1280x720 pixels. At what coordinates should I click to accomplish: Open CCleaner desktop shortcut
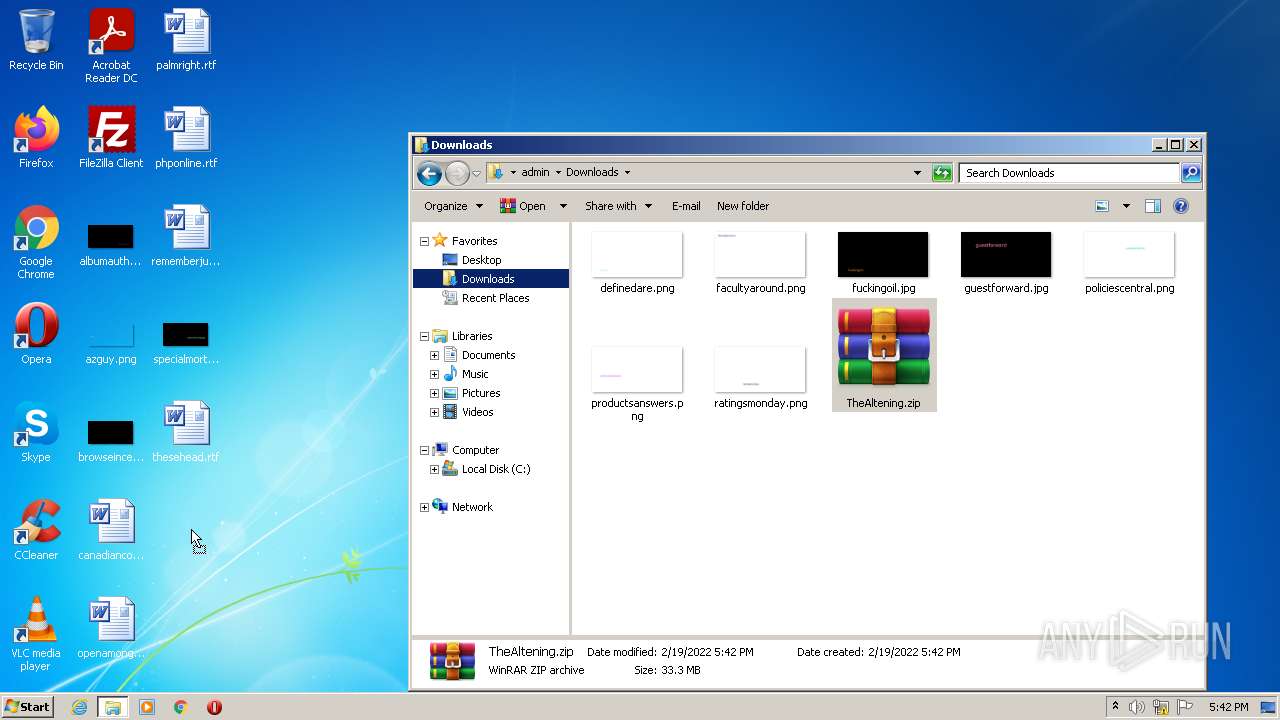tap(36, 530)
